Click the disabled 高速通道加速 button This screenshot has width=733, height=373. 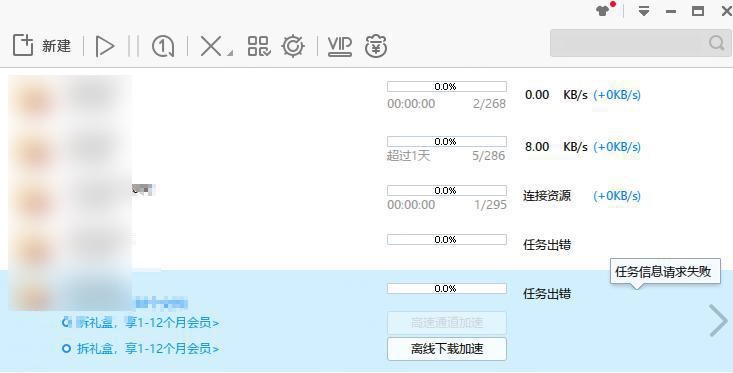click(x=446, y=323)
